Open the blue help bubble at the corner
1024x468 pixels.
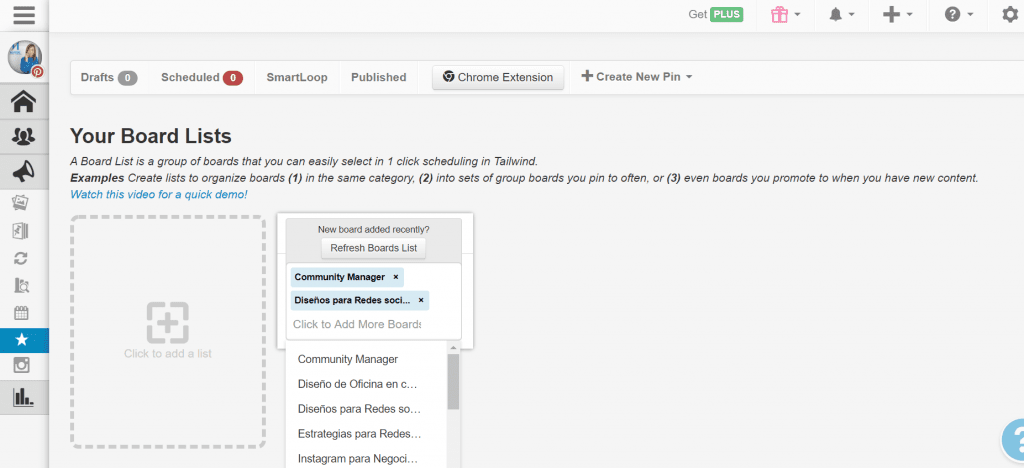1014,440
